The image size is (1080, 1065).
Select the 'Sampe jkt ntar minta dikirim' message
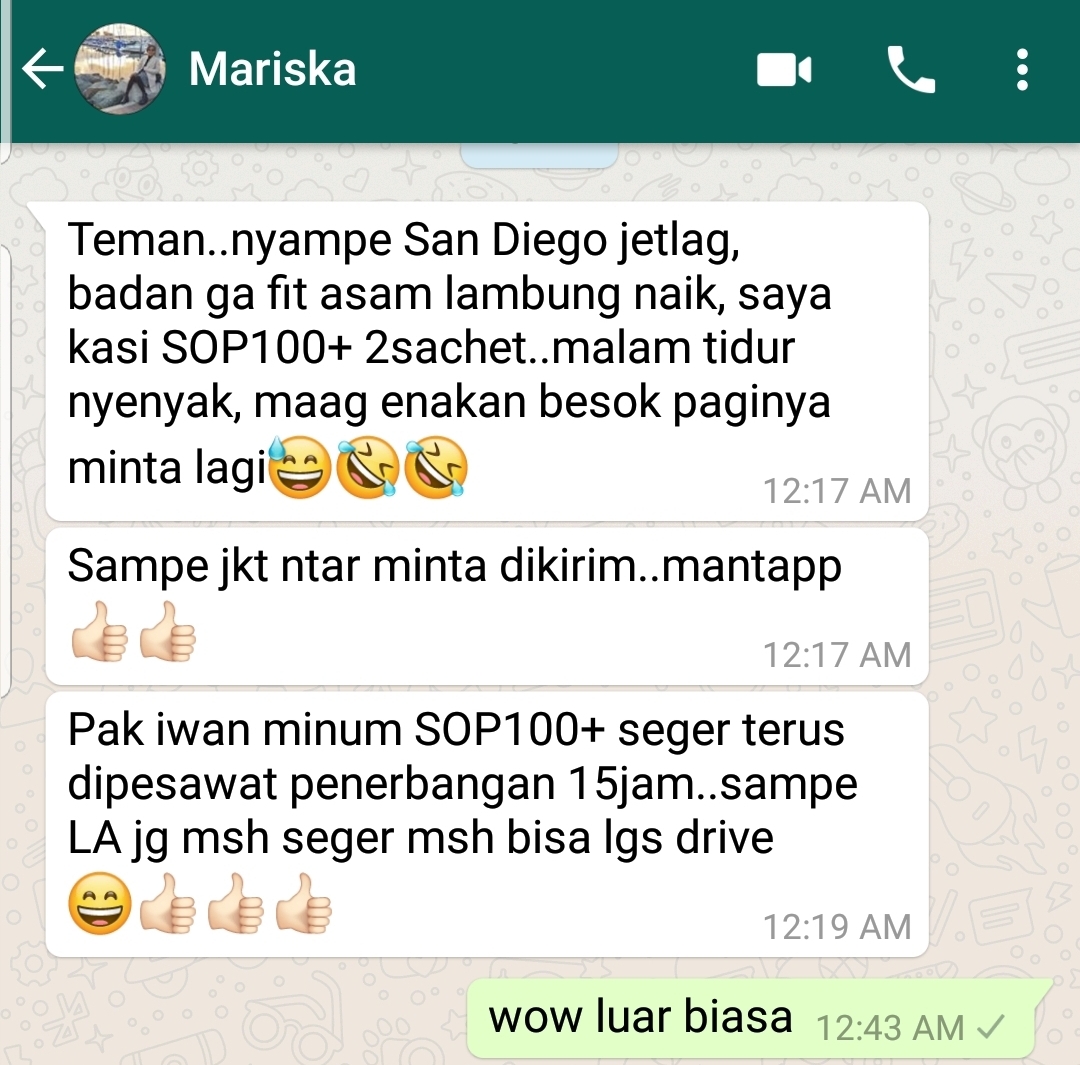(x=487, y=607)
